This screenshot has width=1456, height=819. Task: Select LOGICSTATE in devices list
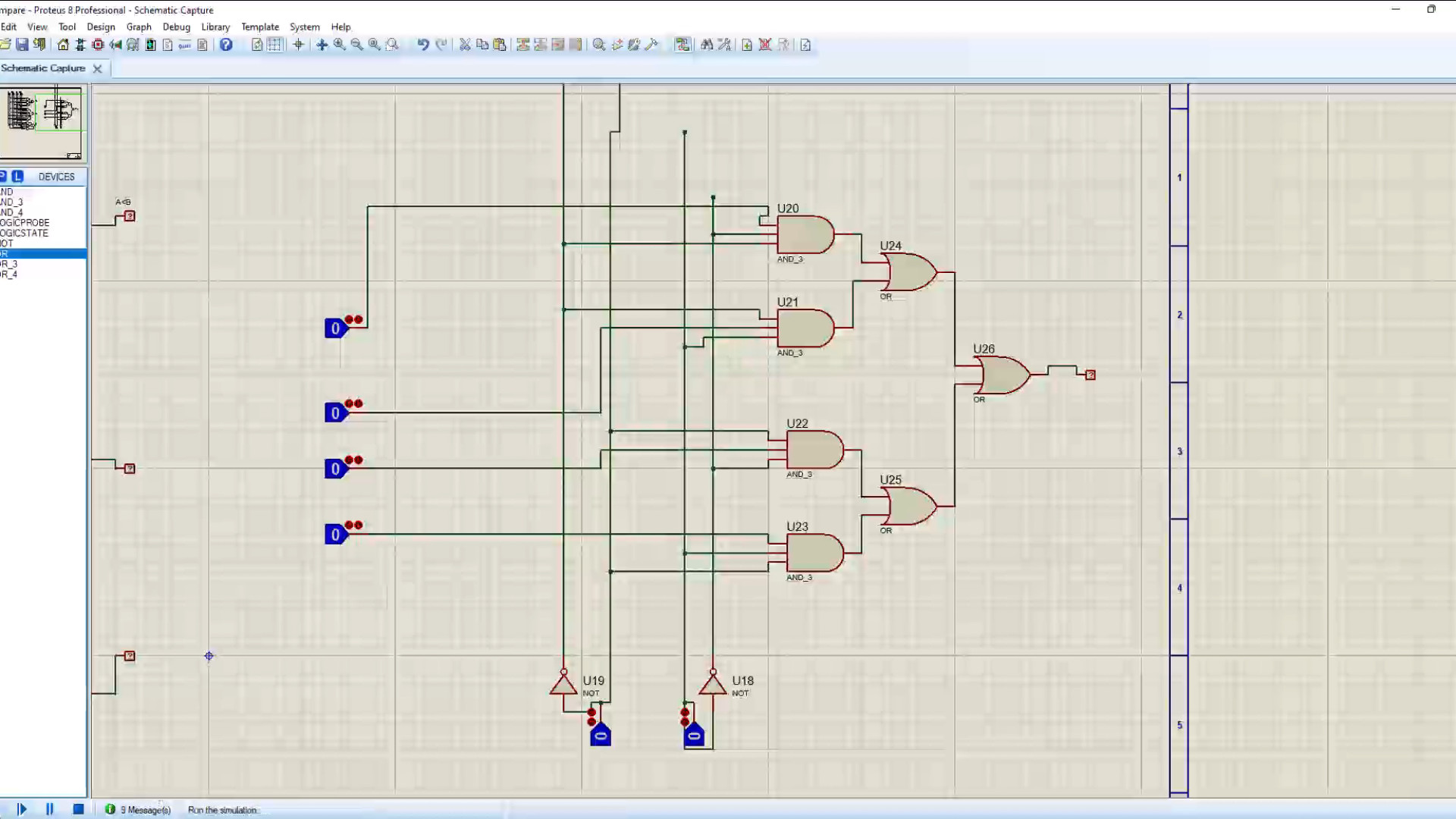[x=24, y=233]
